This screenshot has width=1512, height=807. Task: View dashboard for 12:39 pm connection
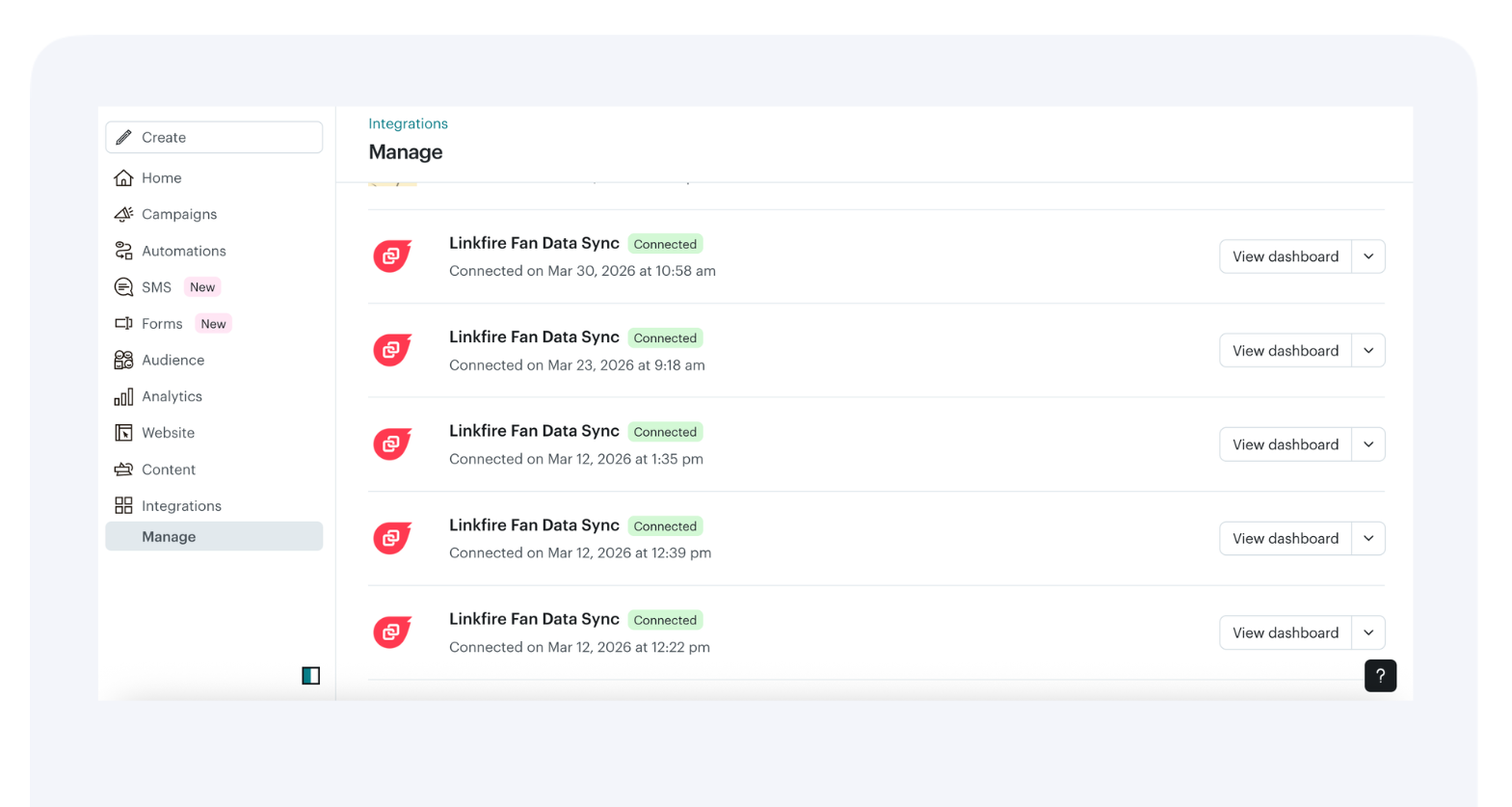[1285, 538]
